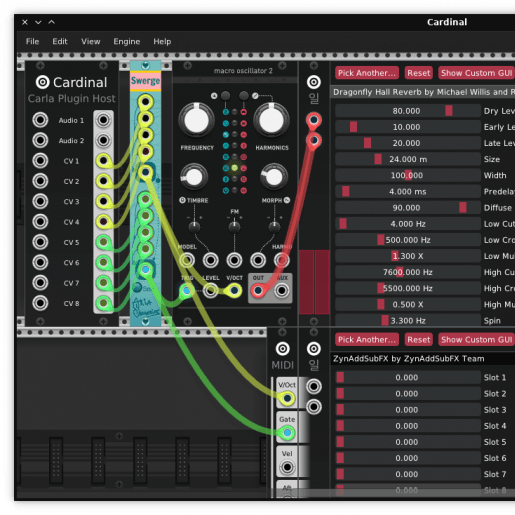This screenshot has height=515, width=515.
Task: Click the Low Cut 4.000 Hz slider
Action: [x=408, y=224]
